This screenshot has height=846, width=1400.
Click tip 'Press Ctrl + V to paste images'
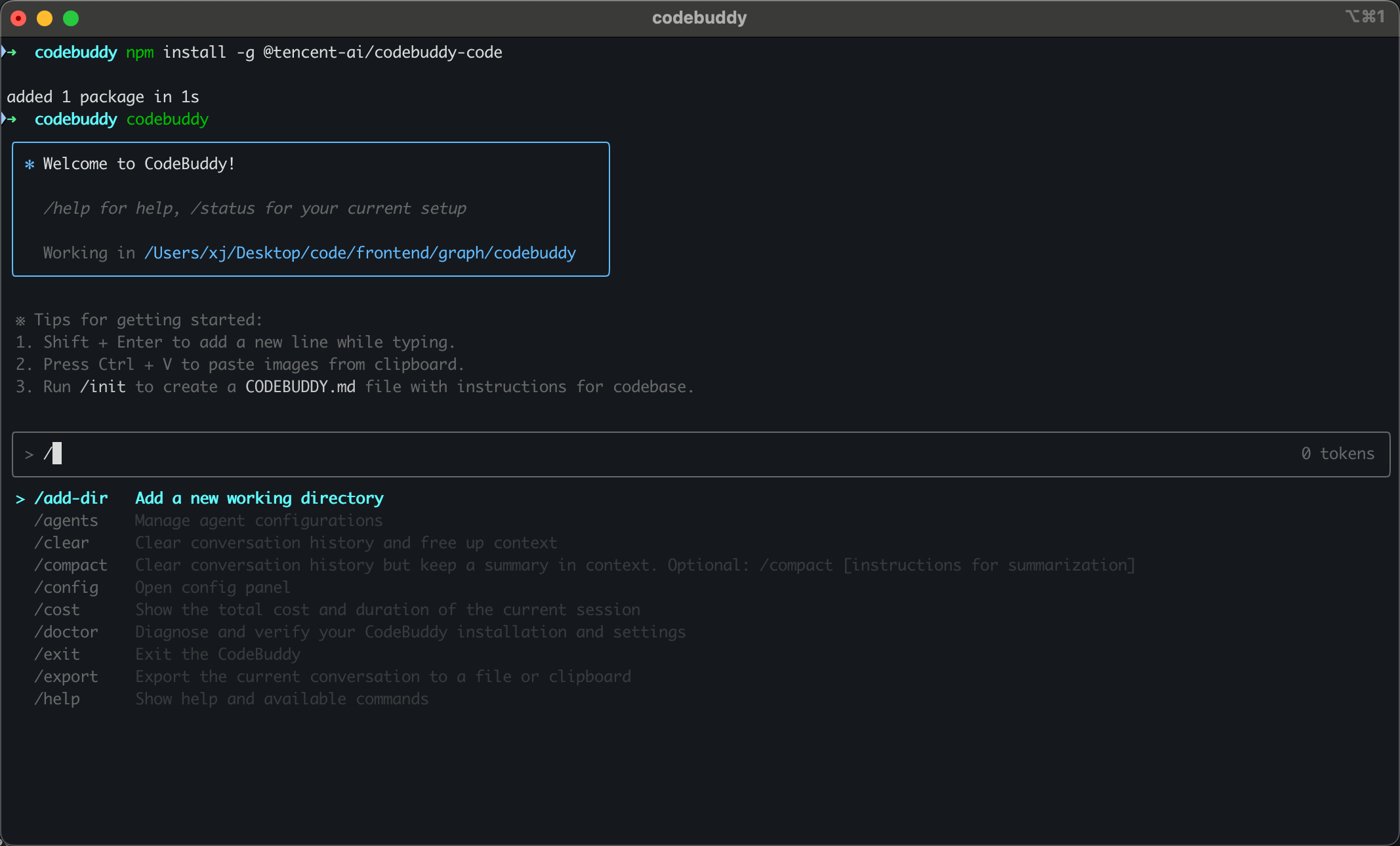(x=254, y=365)
